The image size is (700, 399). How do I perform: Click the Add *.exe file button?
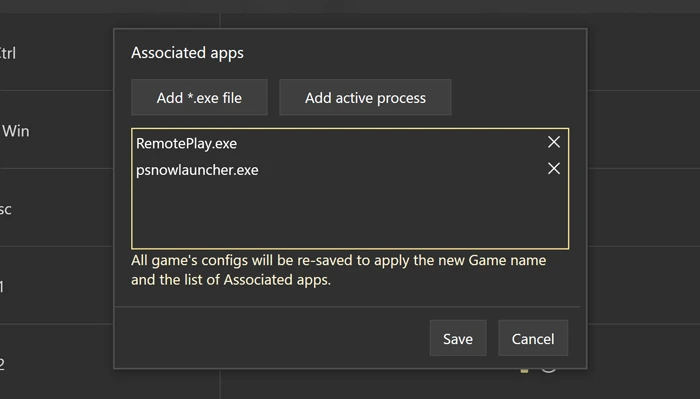point(199,97)
